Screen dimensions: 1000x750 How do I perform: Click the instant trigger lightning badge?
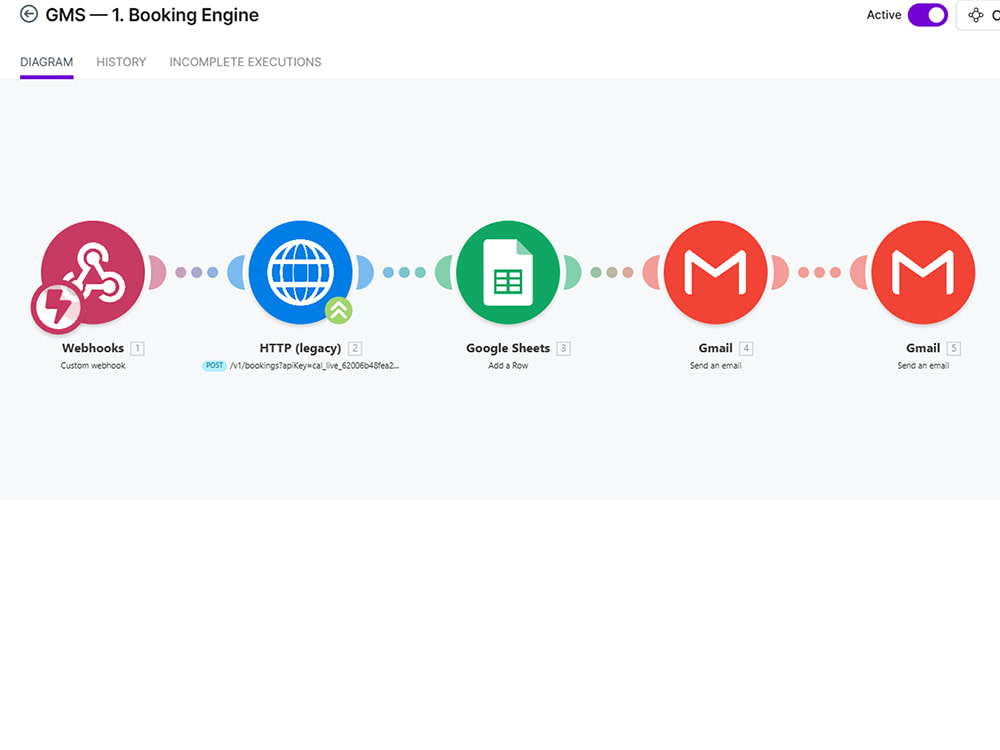(57, 308)
